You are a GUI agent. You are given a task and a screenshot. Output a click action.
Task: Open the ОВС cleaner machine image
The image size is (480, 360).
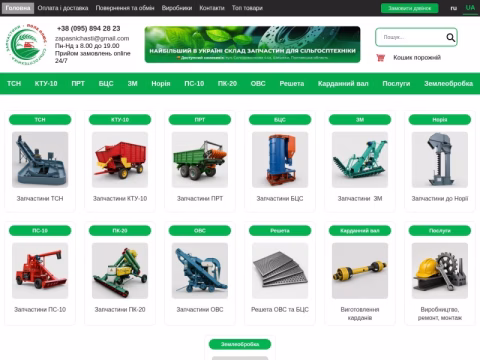(x=200, y=271)
